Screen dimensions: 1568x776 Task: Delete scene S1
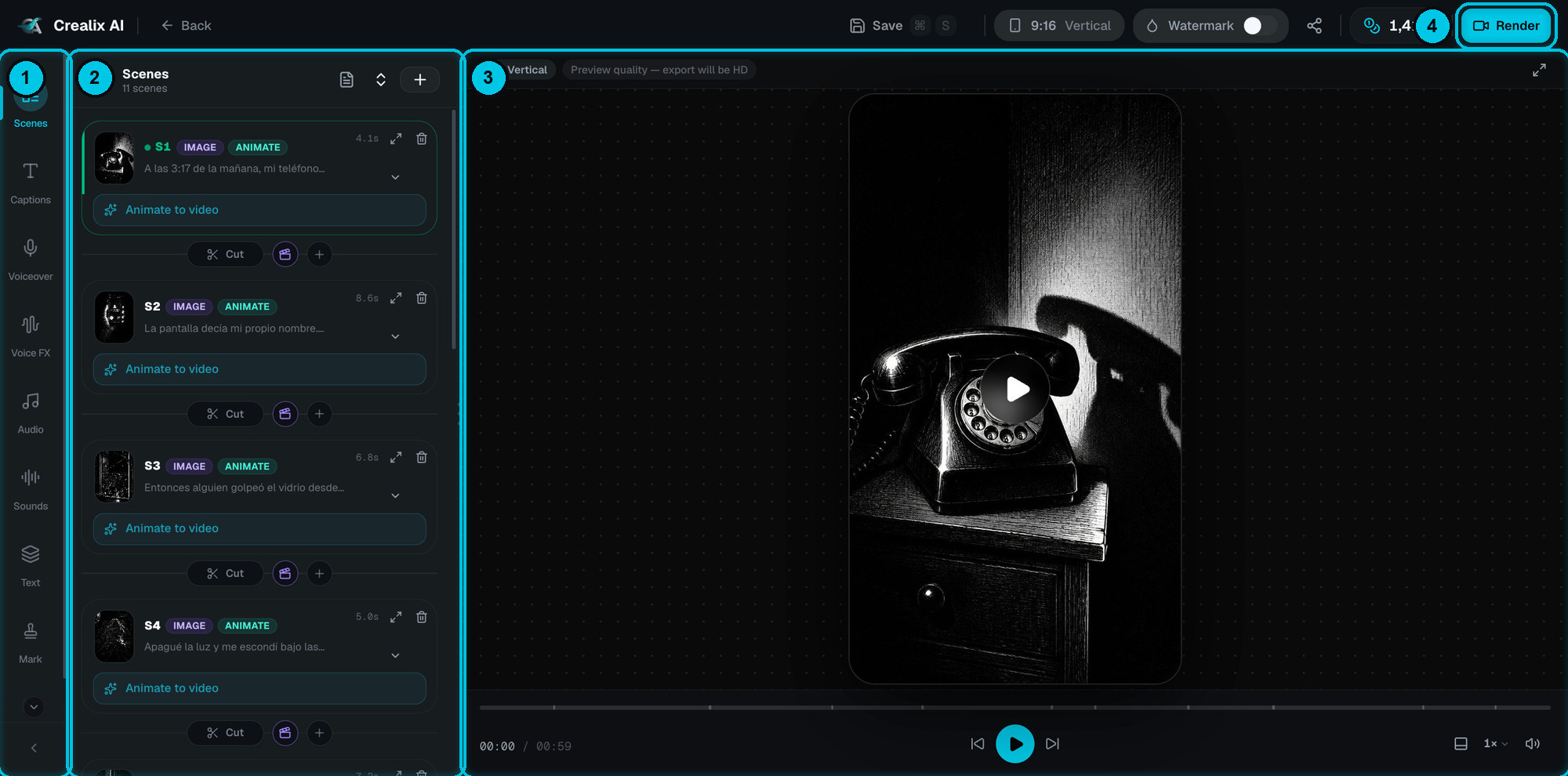coord(422,139)
